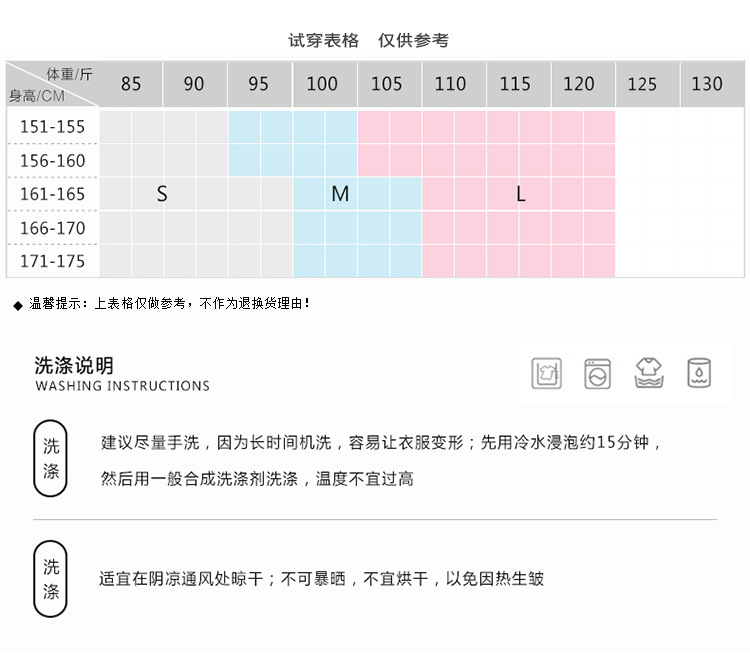Click the 试穿表格 仅供参考 title
The width and height of the screenshot is (750, 660).
(x=369, y=40)
